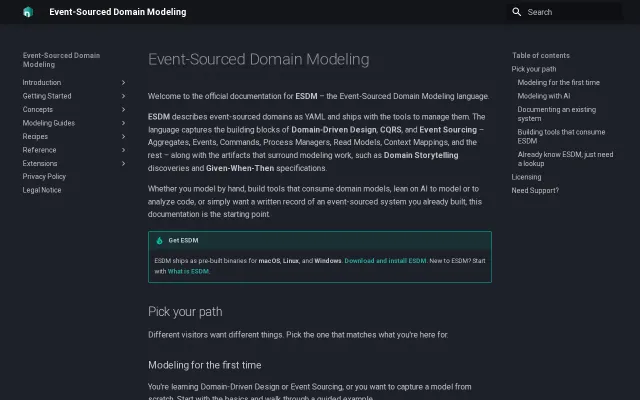Click the main Event-Sourced Domain Modeling heading
This screenshot has width=640, height=400.
[x=258, y=59]
